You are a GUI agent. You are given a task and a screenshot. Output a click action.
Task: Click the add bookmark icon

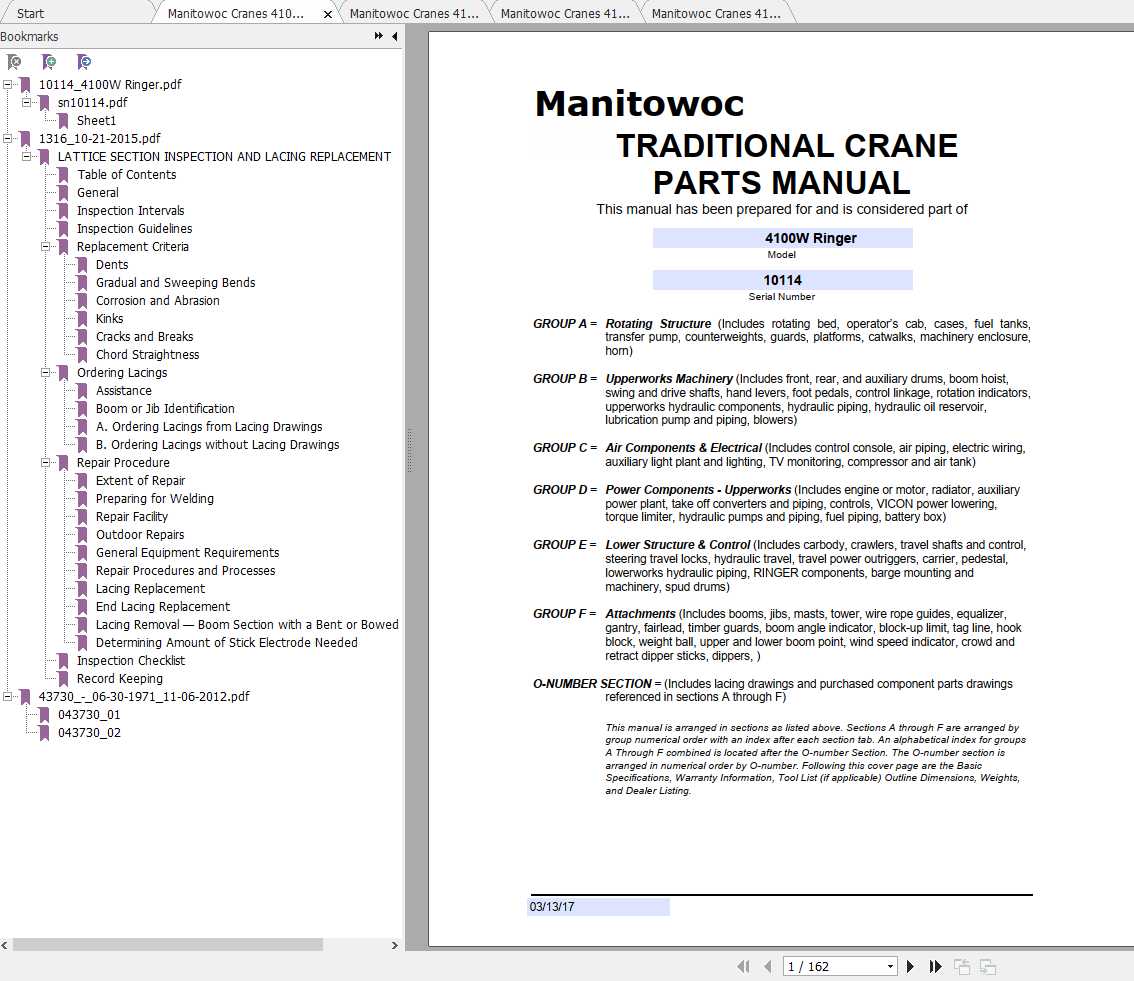49,62
